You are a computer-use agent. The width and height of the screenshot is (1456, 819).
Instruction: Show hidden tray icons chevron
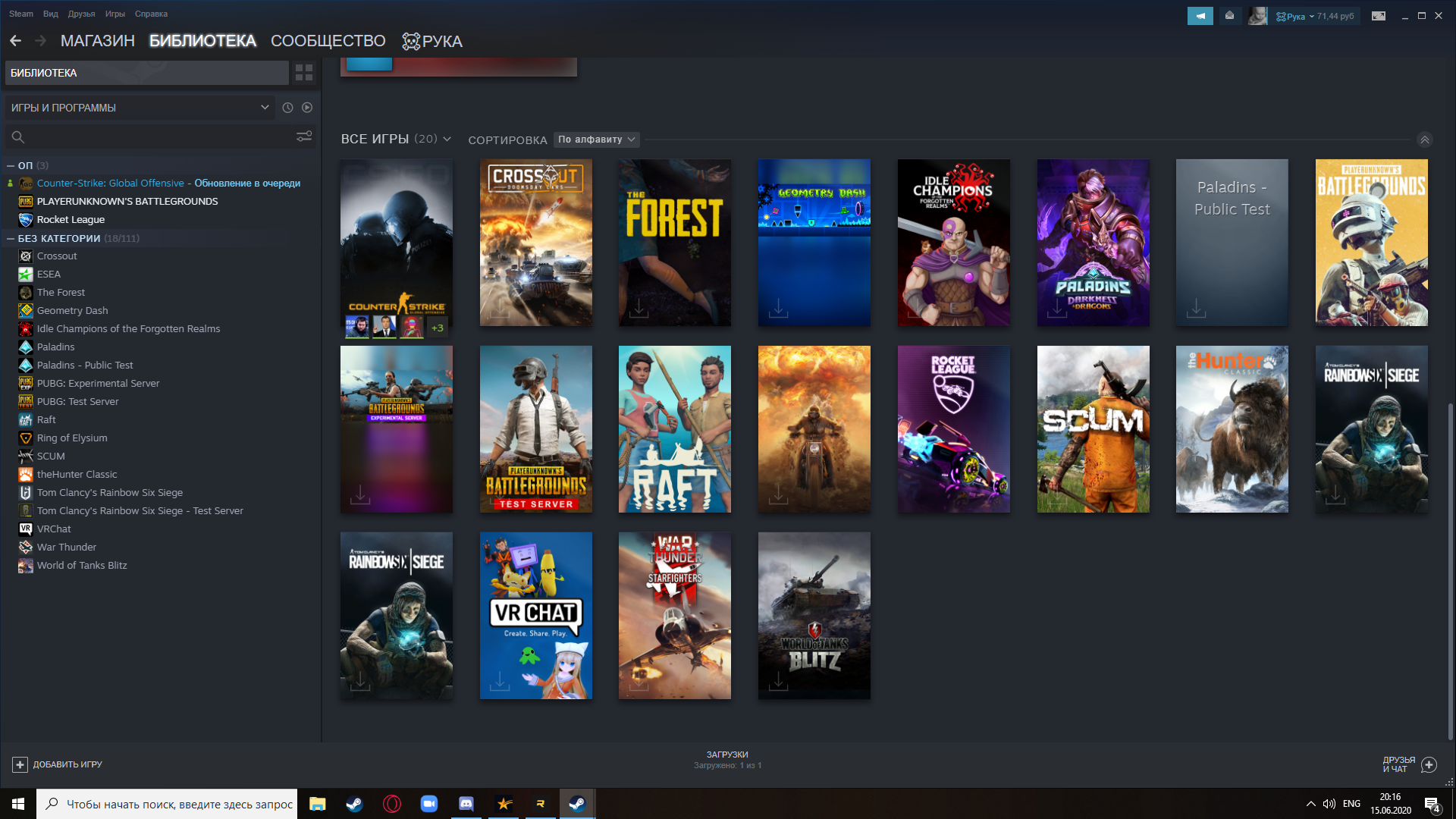1310,804
